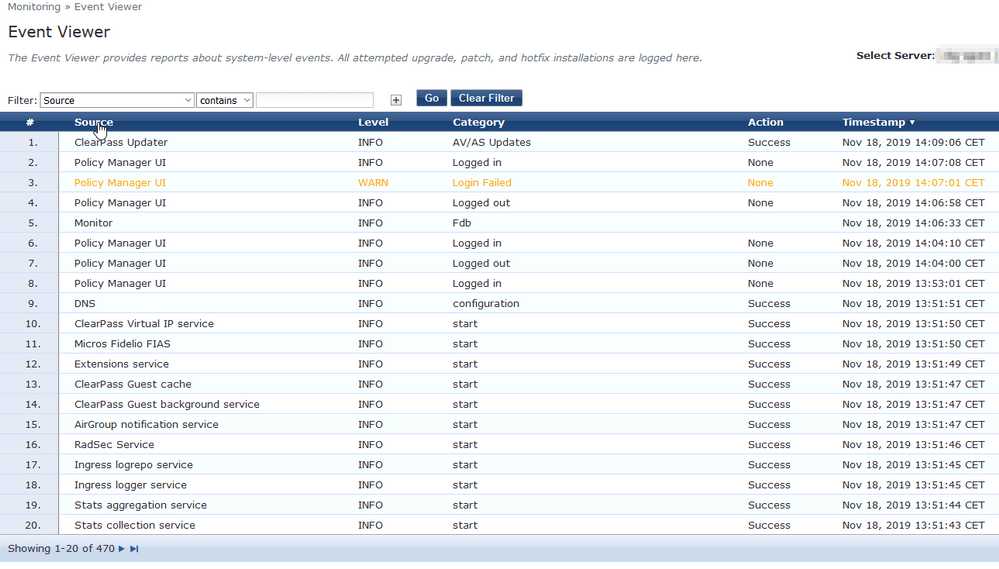Click the filter value text field
This screenshot has width=999, height=569.
pyautogui.click(x=315, y=100)
